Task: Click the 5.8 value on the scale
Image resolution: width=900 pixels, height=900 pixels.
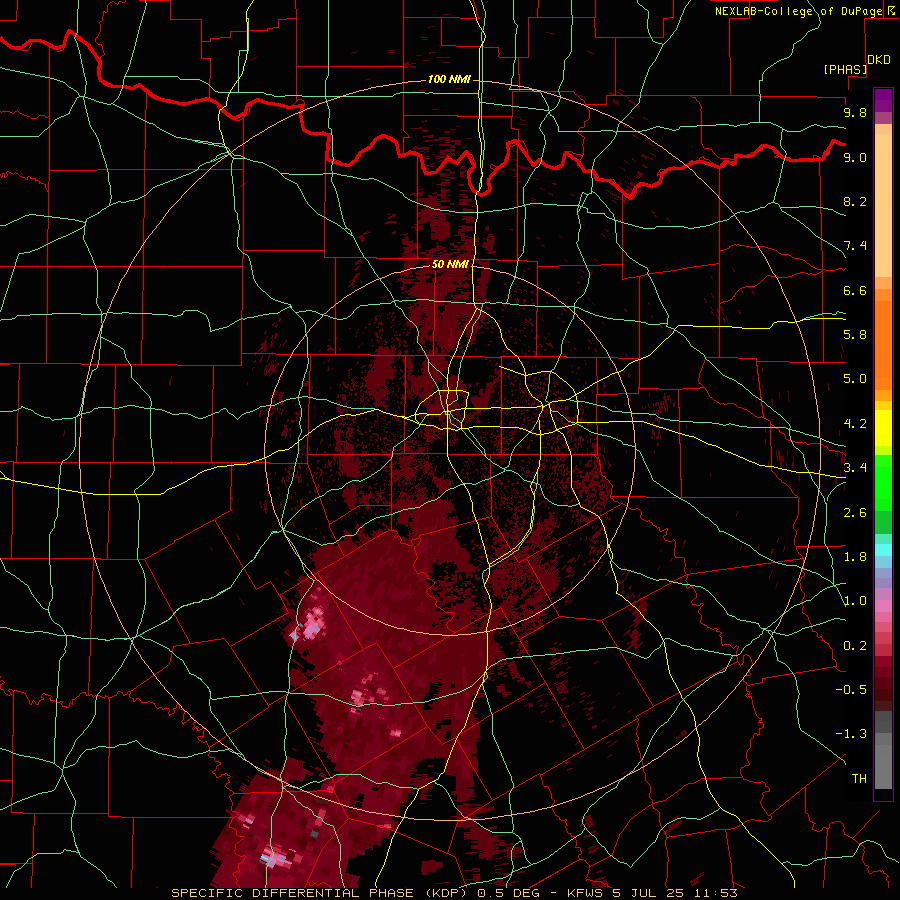Action: pos(855,335)
